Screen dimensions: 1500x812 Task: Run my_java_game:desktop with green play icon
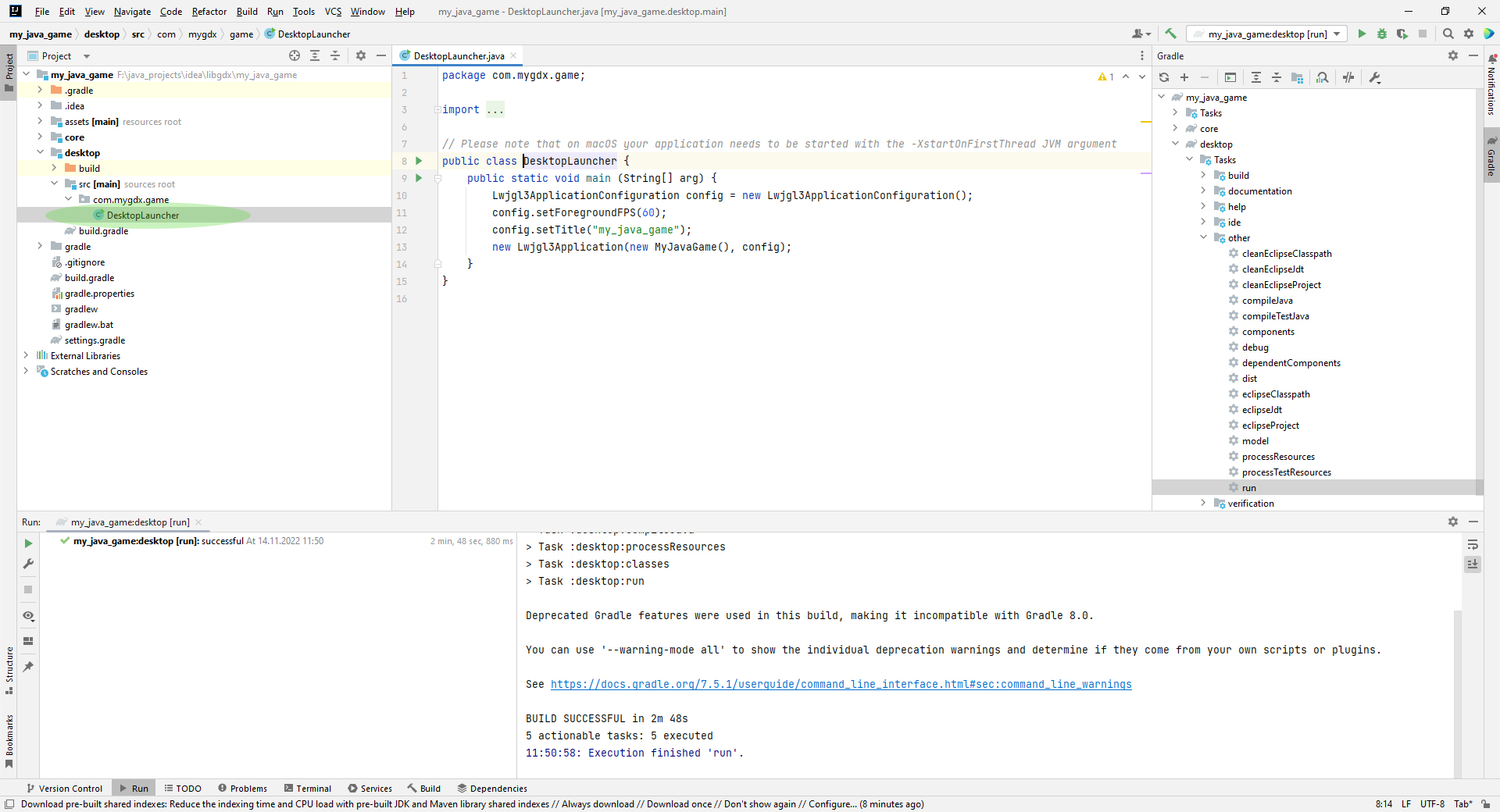click(1362, 34)
